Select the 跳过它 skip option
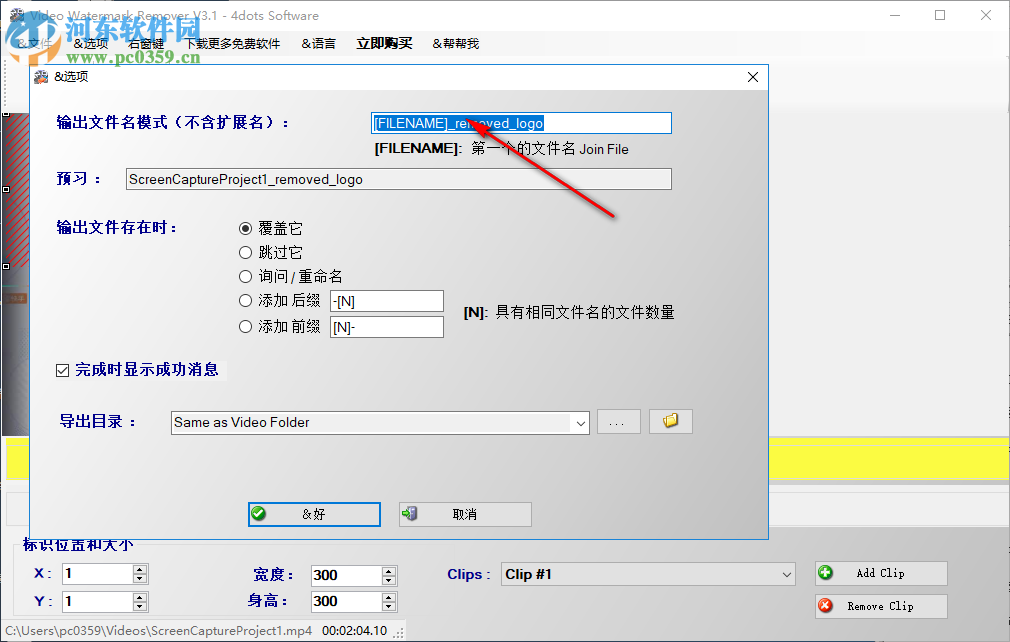Image resolution: width=1010 pixels, height=642 pixels. [x=245, y=252]
